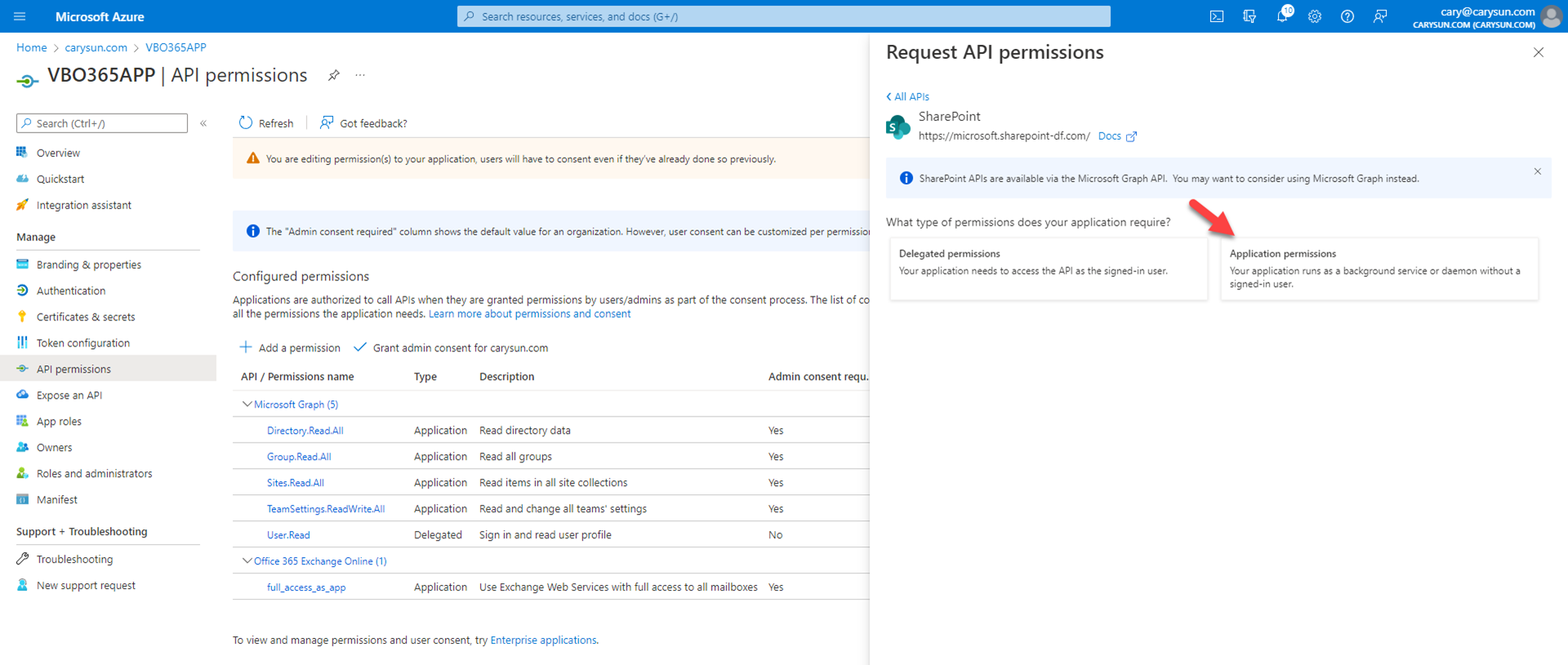This screenshot has width=1568, height=665.
Task: Click the top Search resources, services field
Action: [784, 16]
